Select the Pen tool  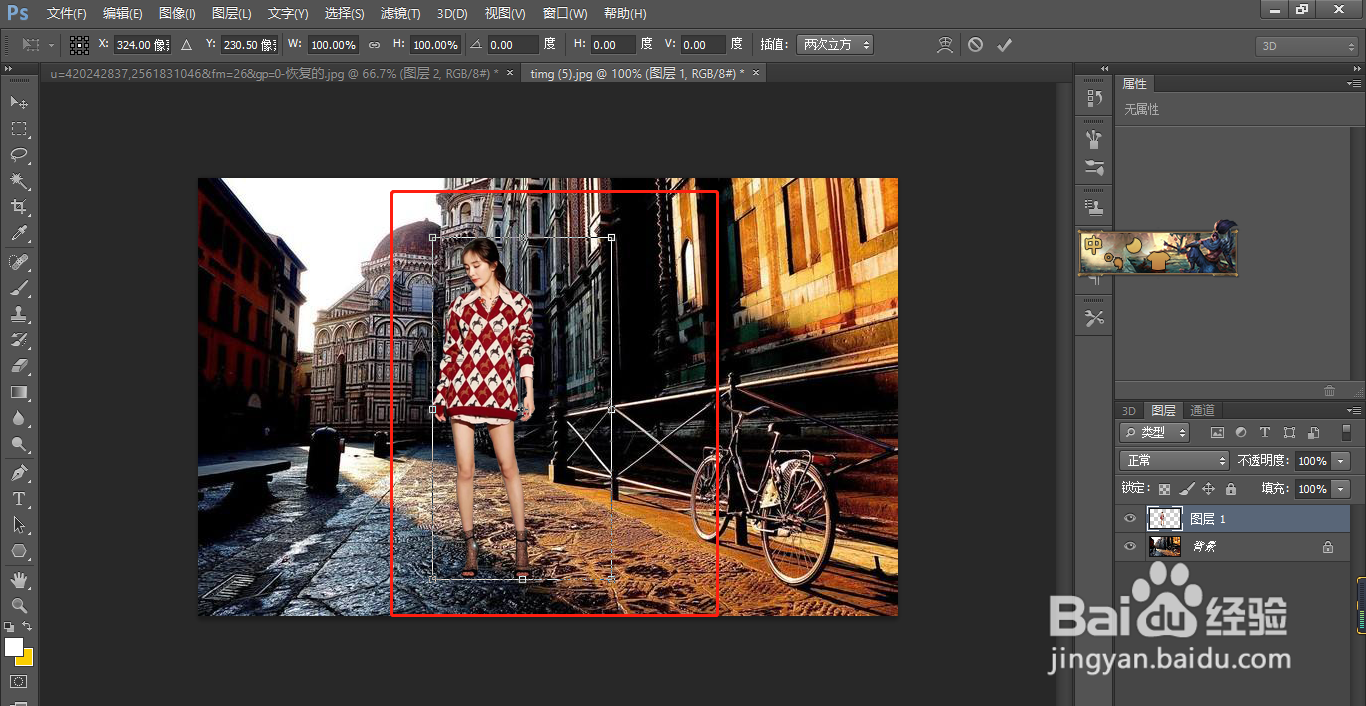pyautogui.click(x=19, y=472)
